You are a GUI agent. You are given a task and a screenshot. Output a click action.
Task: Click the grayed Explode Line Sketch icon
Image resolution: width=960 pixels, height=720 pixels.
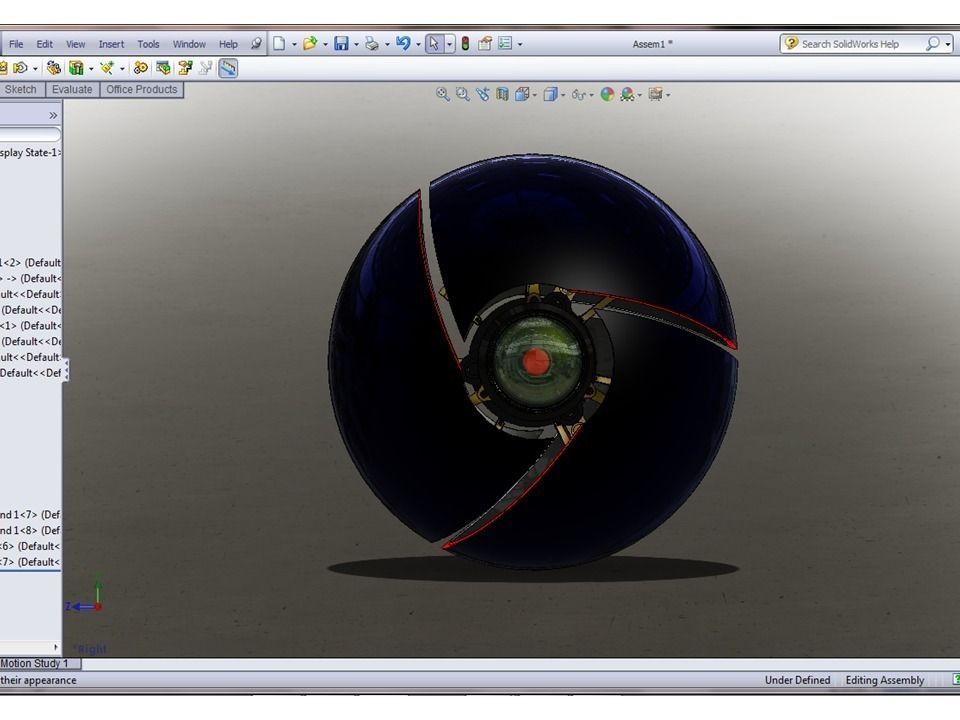206,68
